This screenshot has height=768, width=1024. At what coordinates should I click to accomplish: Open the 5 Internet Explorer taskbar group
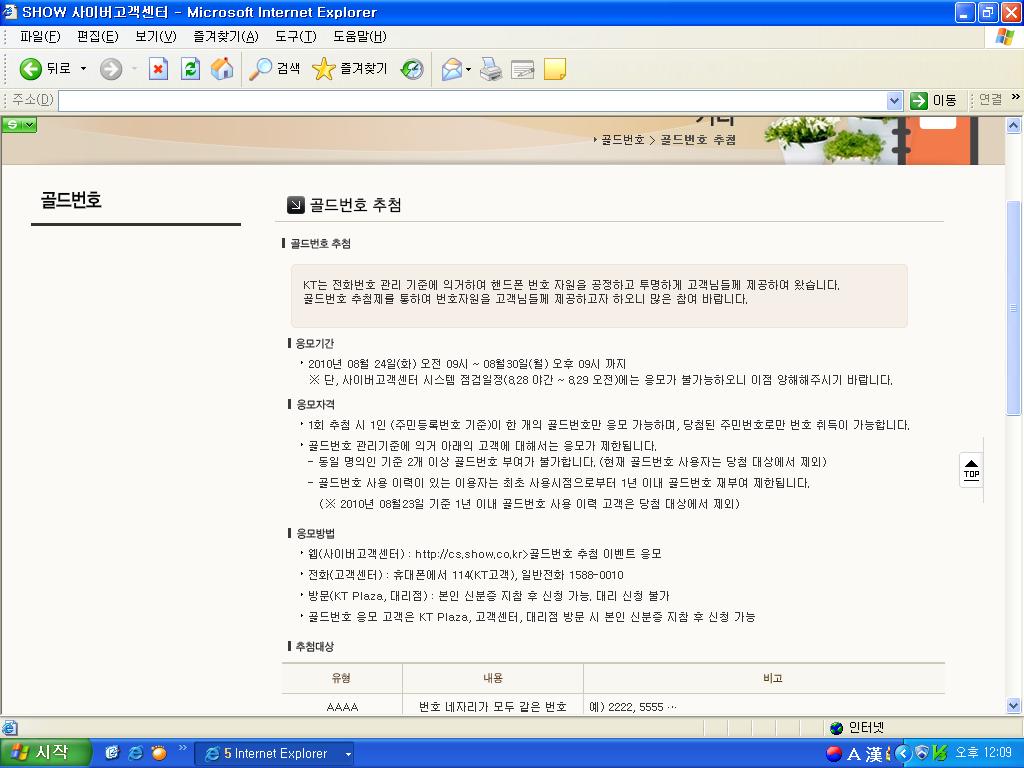point(276,754)
